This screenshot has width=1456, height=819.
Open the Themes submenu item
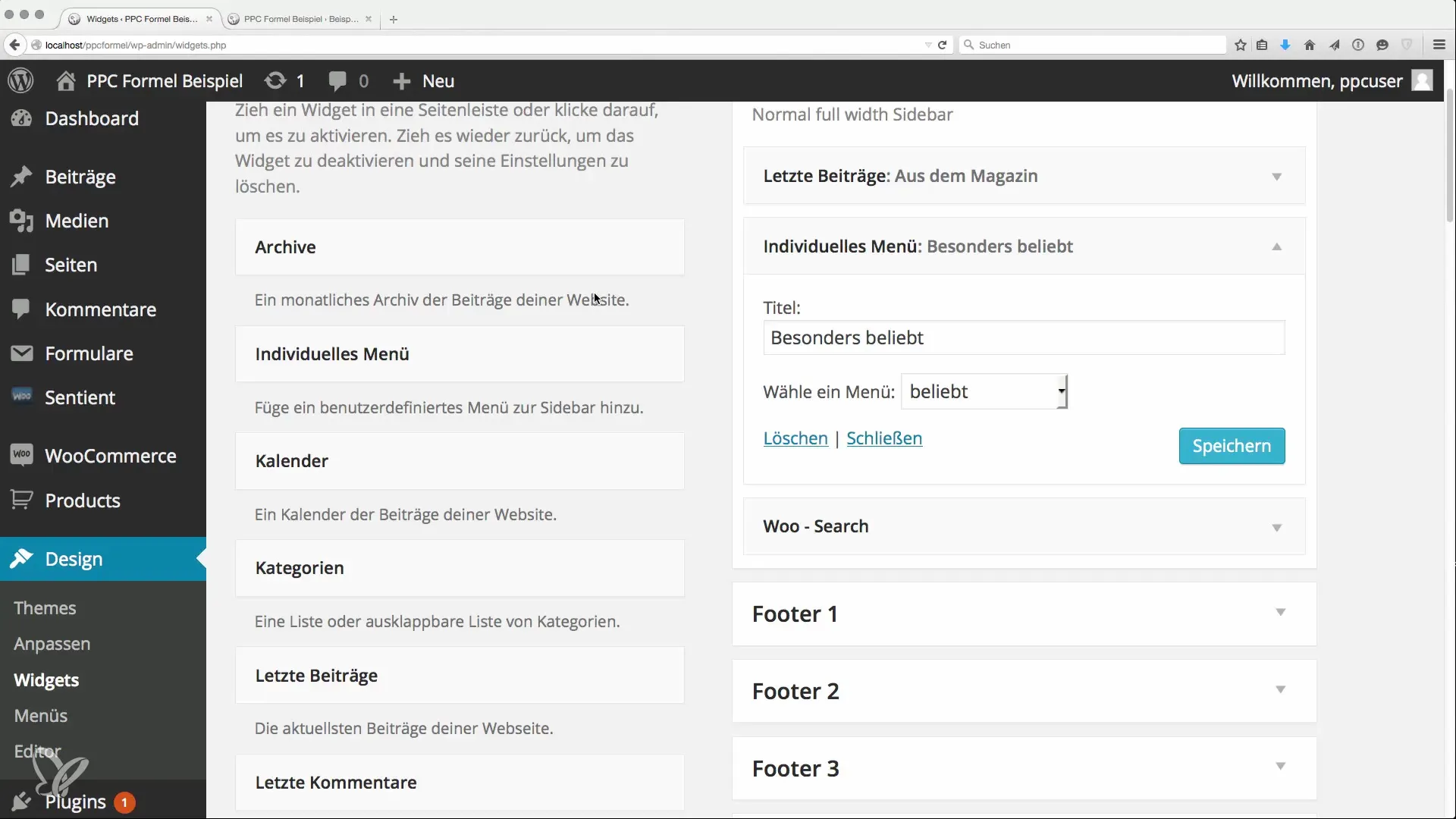pos(45,608)
